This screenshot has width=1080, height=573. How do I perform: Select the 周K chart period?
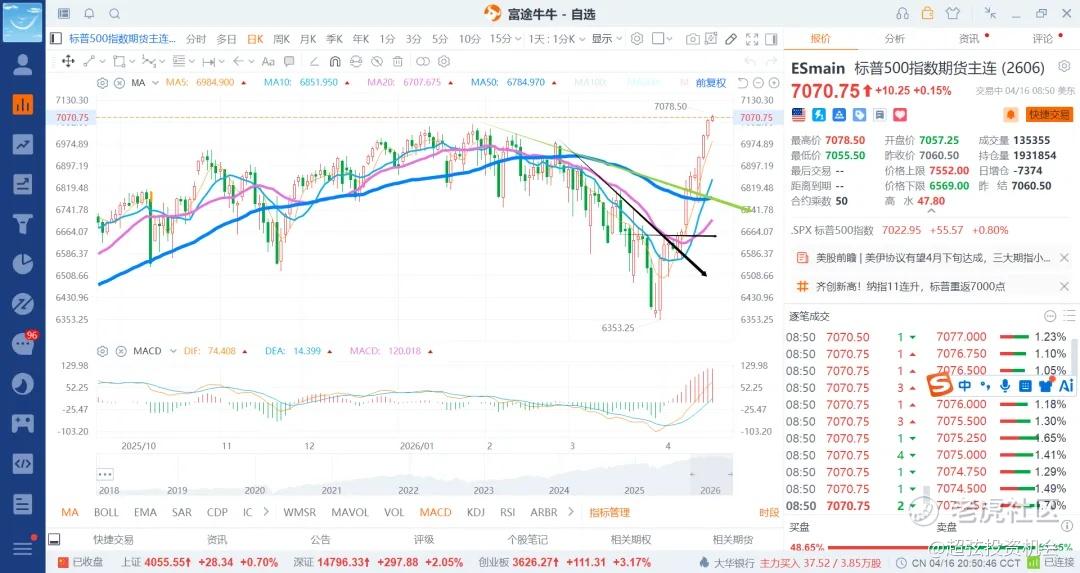tap(282, 39)
